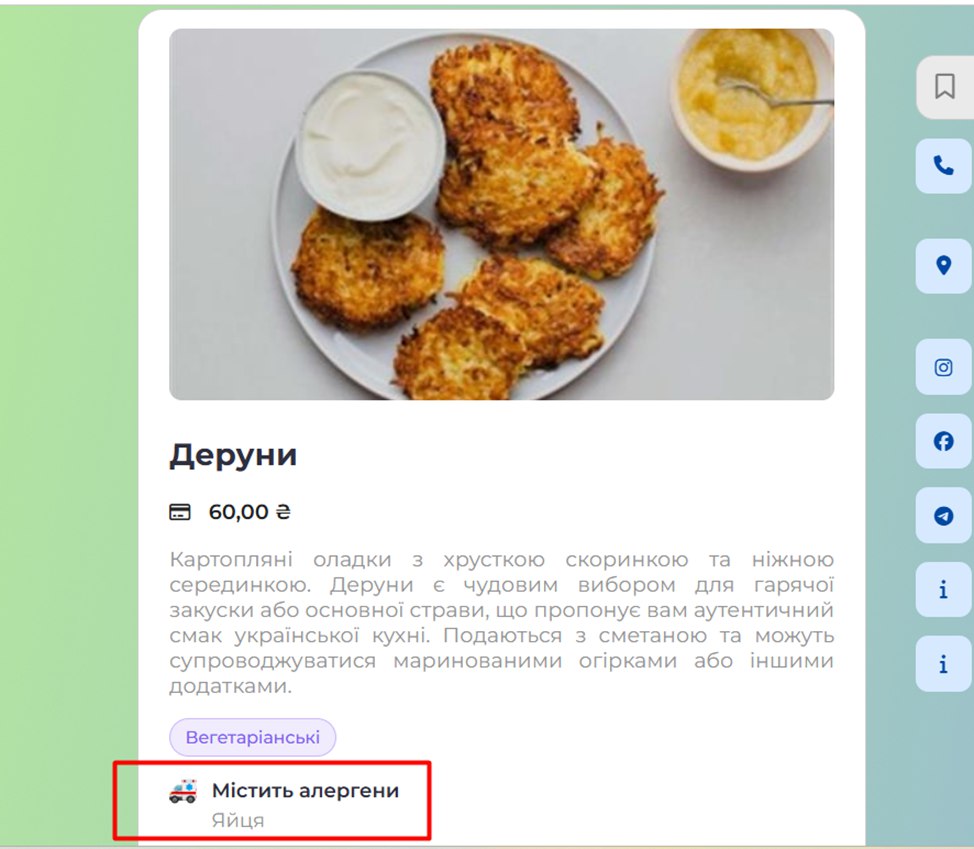Click the Яйця allergen text
This screenshot has width=974, height=849.
238,820
